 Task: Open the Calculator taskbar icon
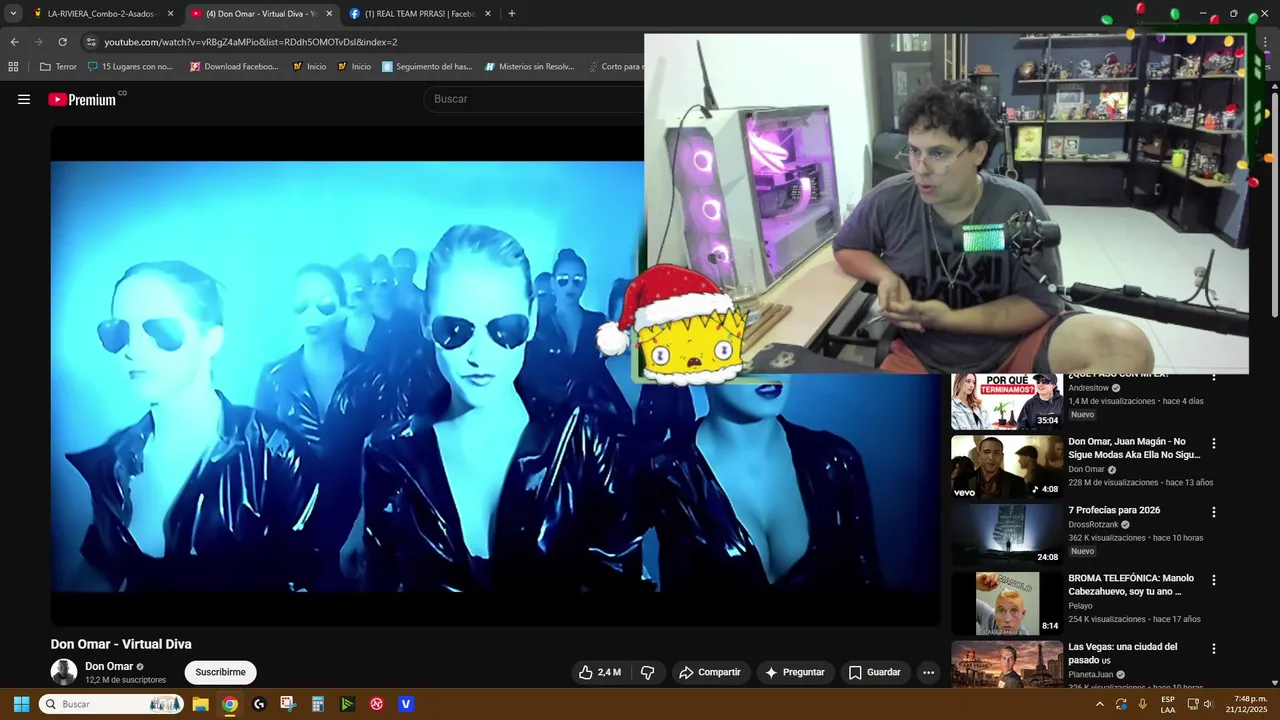click(318, 704)
